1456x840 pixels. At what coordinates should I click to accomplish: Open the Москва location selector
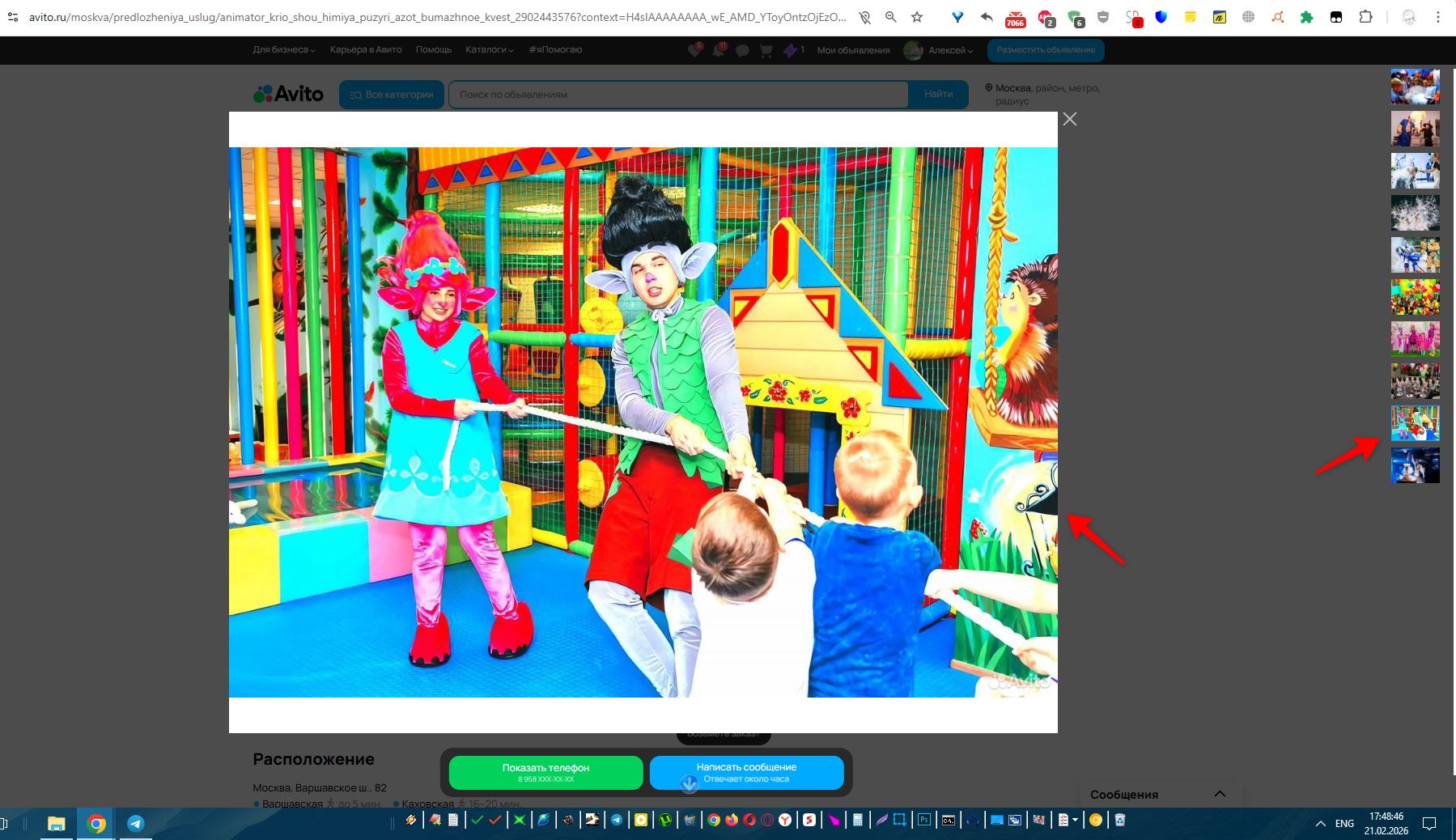1042,94
